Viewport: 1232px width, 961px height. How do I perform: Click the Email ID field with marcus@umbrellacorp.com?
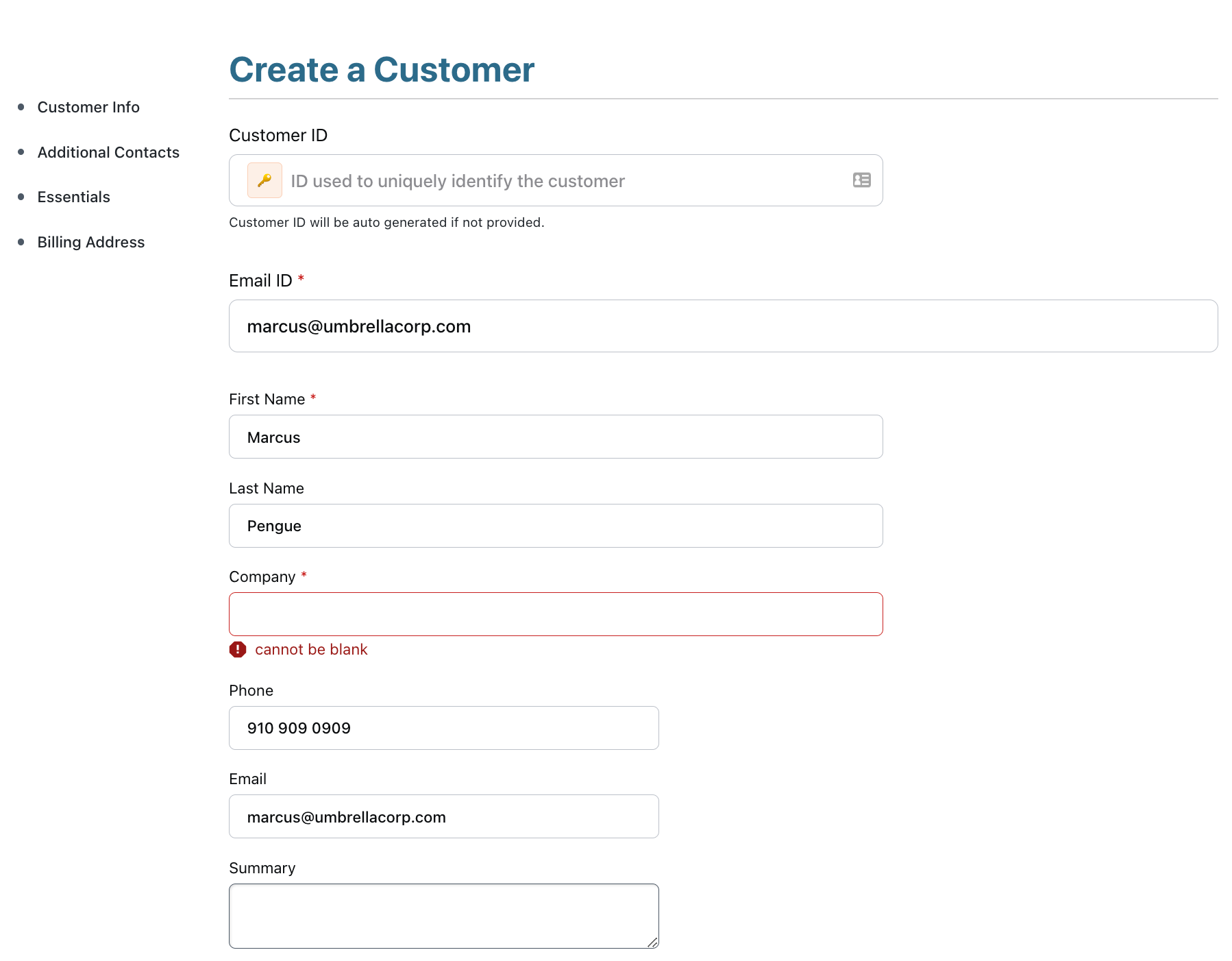(723, 326)
